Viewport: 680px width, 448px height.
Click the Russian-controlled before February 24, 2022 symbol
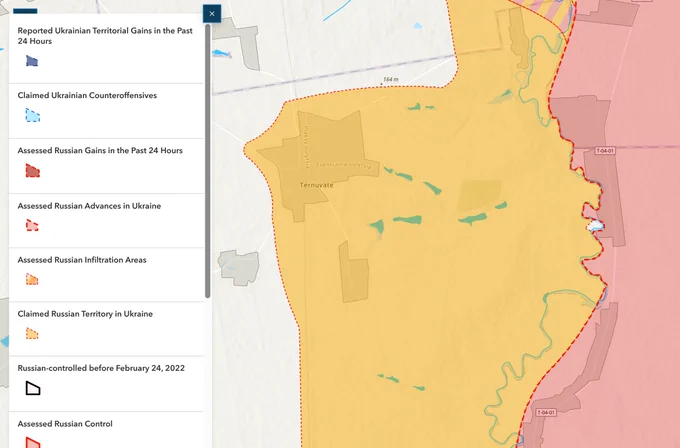click(33, 388)
